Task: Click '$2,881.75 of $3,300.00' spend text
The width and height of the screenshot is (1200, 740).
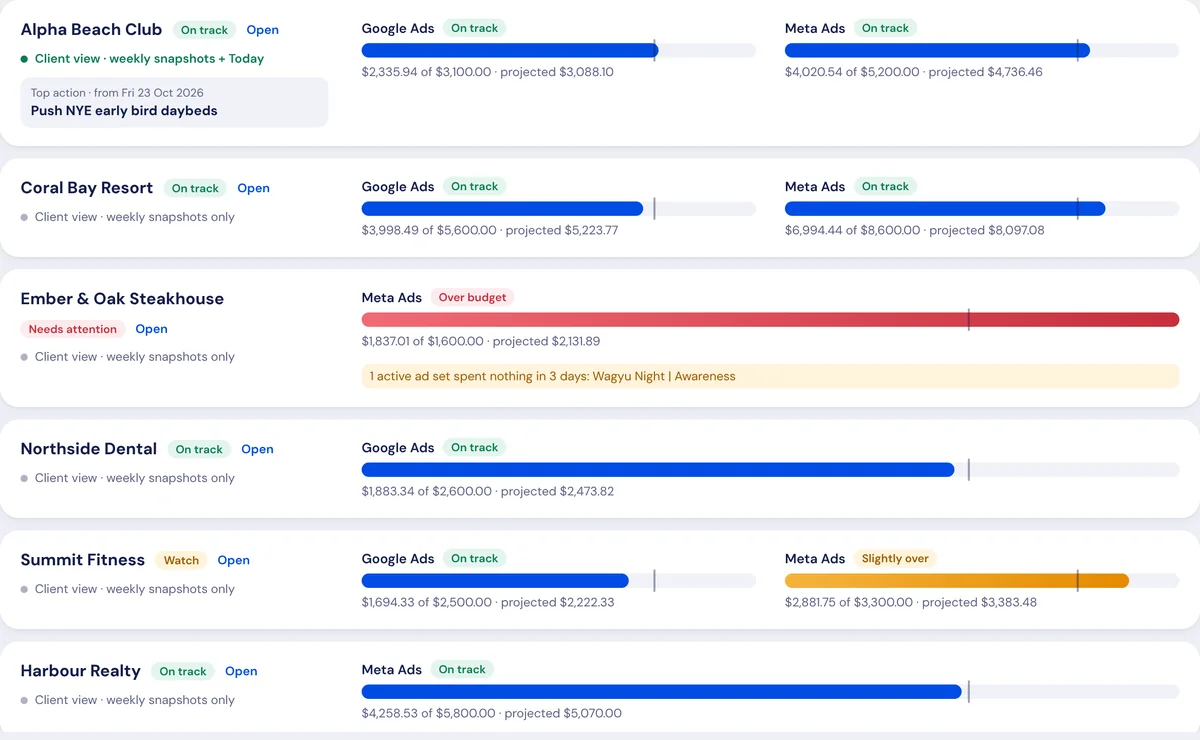Action: tap(849, 602)
